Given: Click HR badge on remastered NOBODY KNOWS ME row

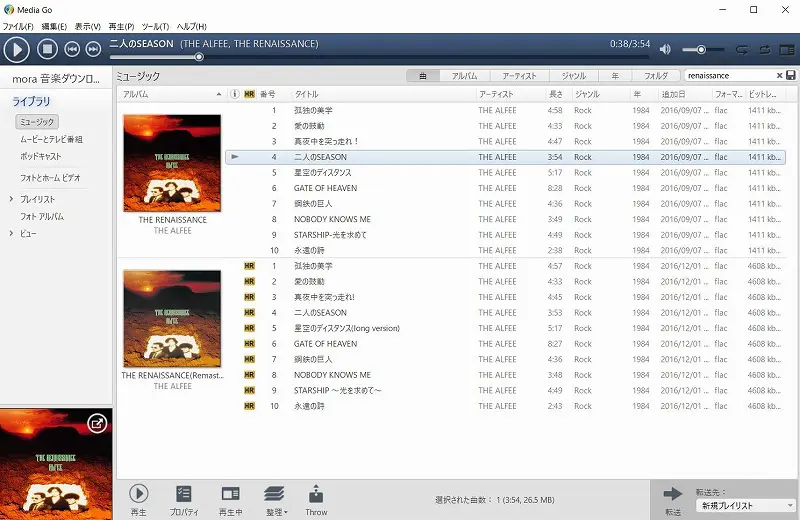Looking at the screenshot, I should (x=249, y=375).
